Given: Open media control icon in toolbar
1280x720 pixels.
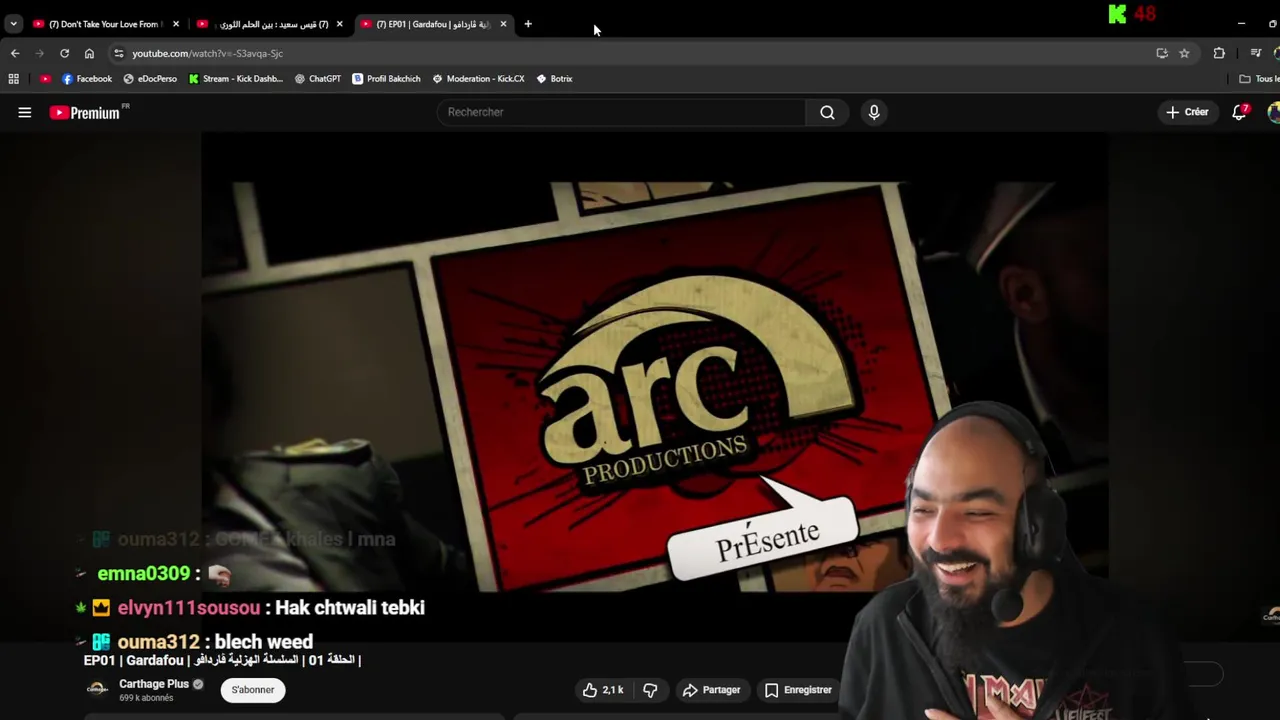Looking at the screenshot, I should point(1256,53).
